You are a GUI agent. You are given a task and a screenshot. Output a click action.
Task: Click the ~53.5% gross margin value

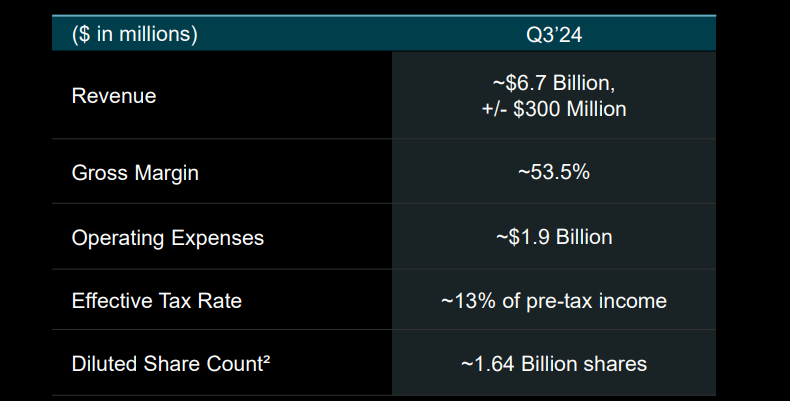click(x=554, y=172)
